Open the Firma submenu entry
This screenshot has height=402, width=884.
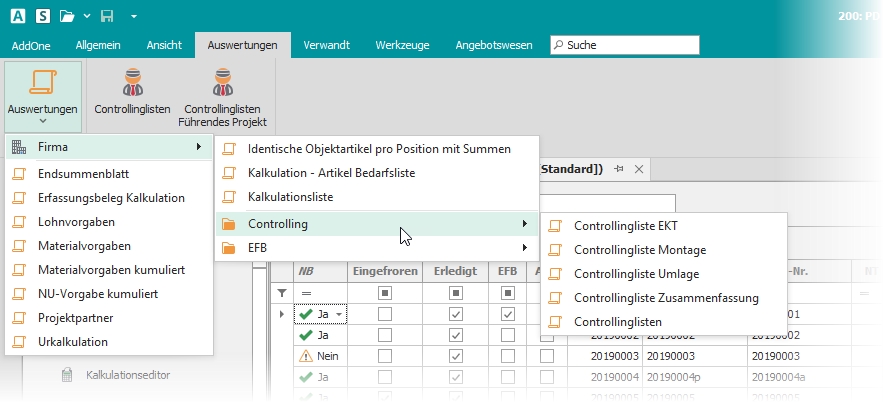[x=109, y=147]
